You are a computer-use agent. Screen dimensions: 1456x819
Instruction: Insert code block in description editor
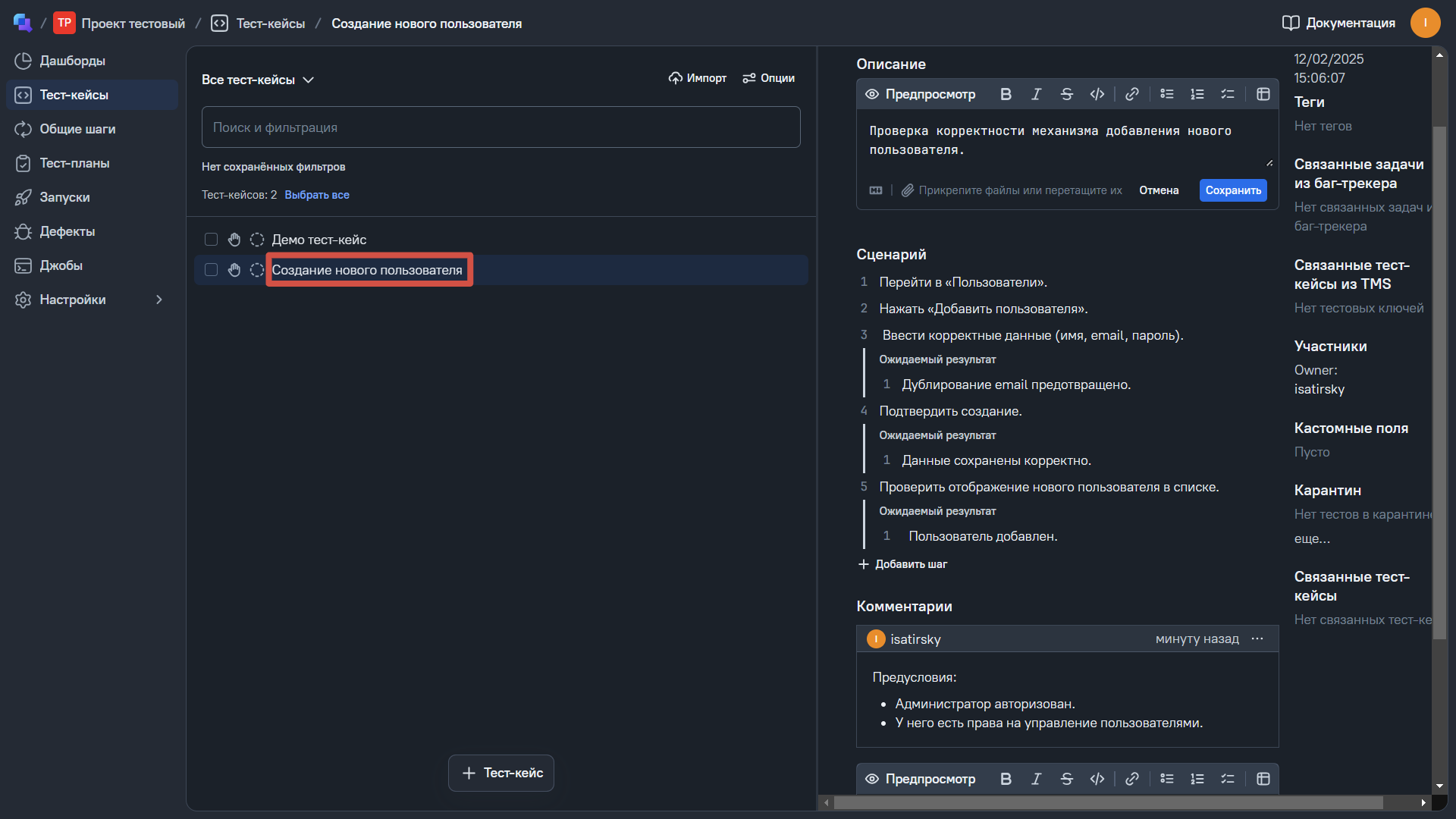point(1097,94)
